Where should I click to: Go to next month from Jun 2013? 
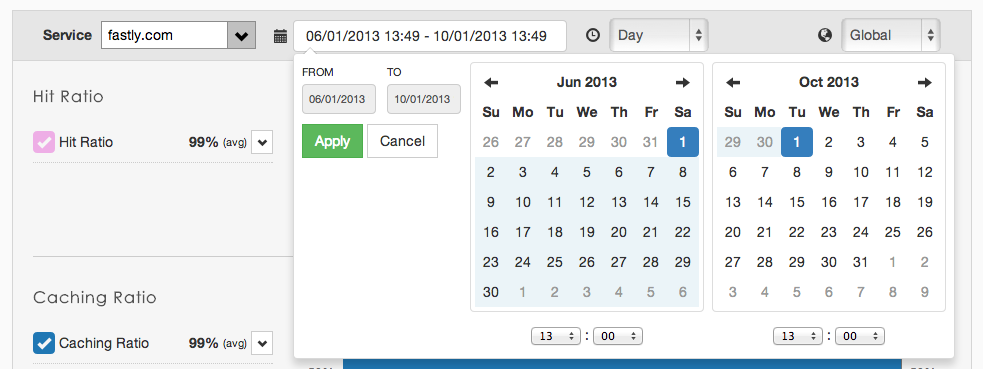tap(683, 82)
